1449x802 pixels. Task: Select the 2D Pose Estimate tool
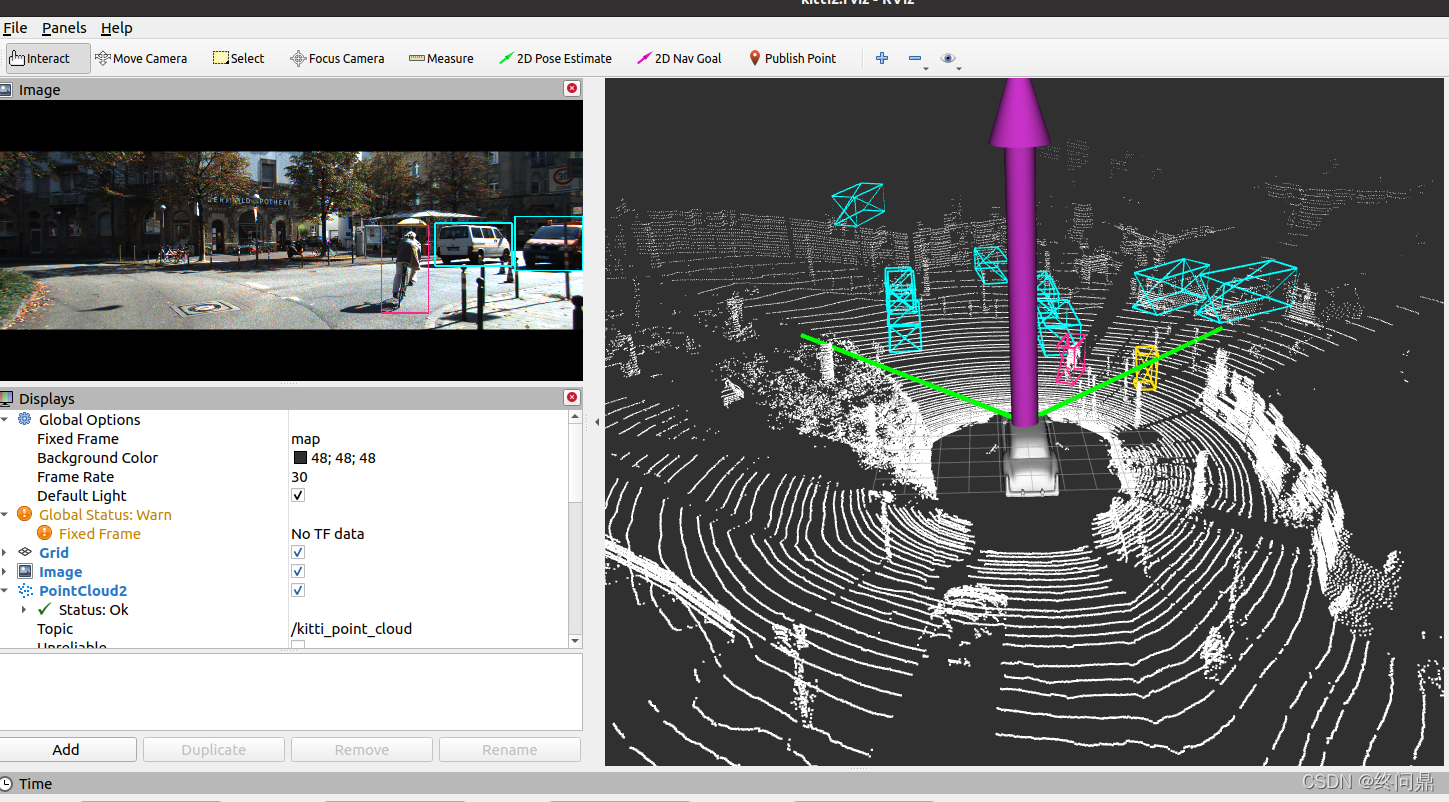coord(555,58)
